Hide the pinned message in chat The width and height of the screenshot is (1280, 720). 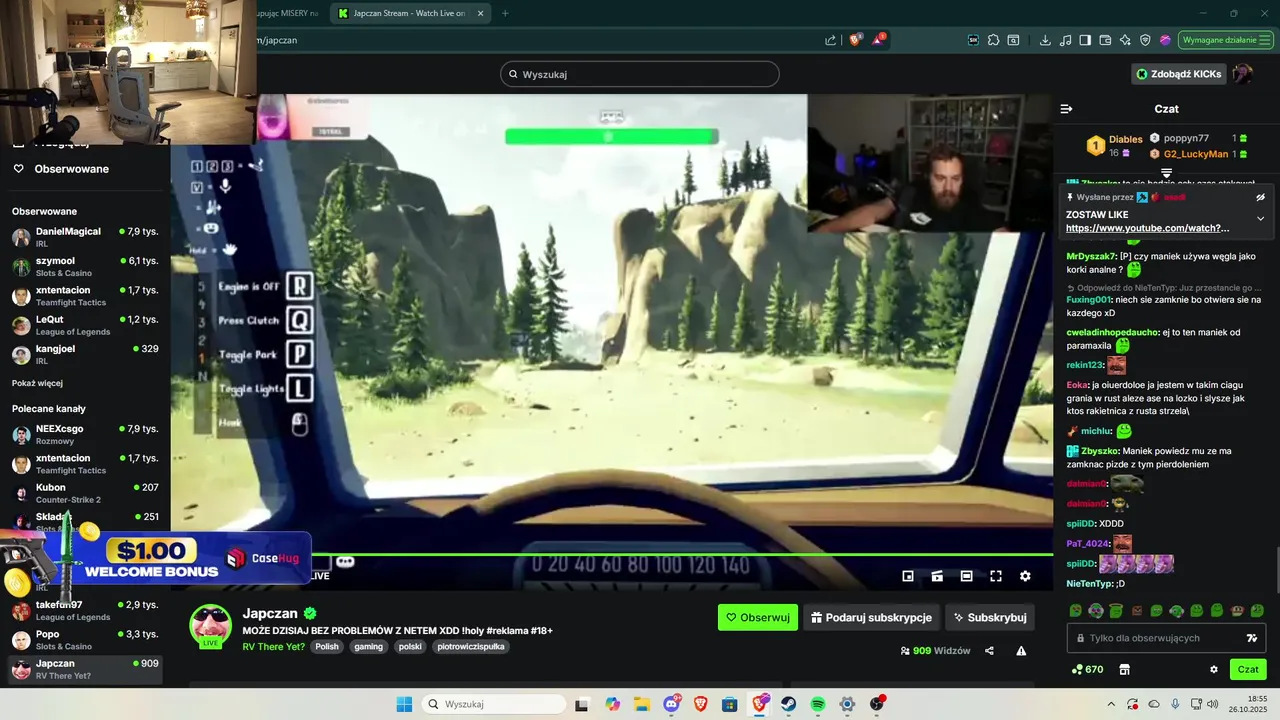click(1260, 197)
